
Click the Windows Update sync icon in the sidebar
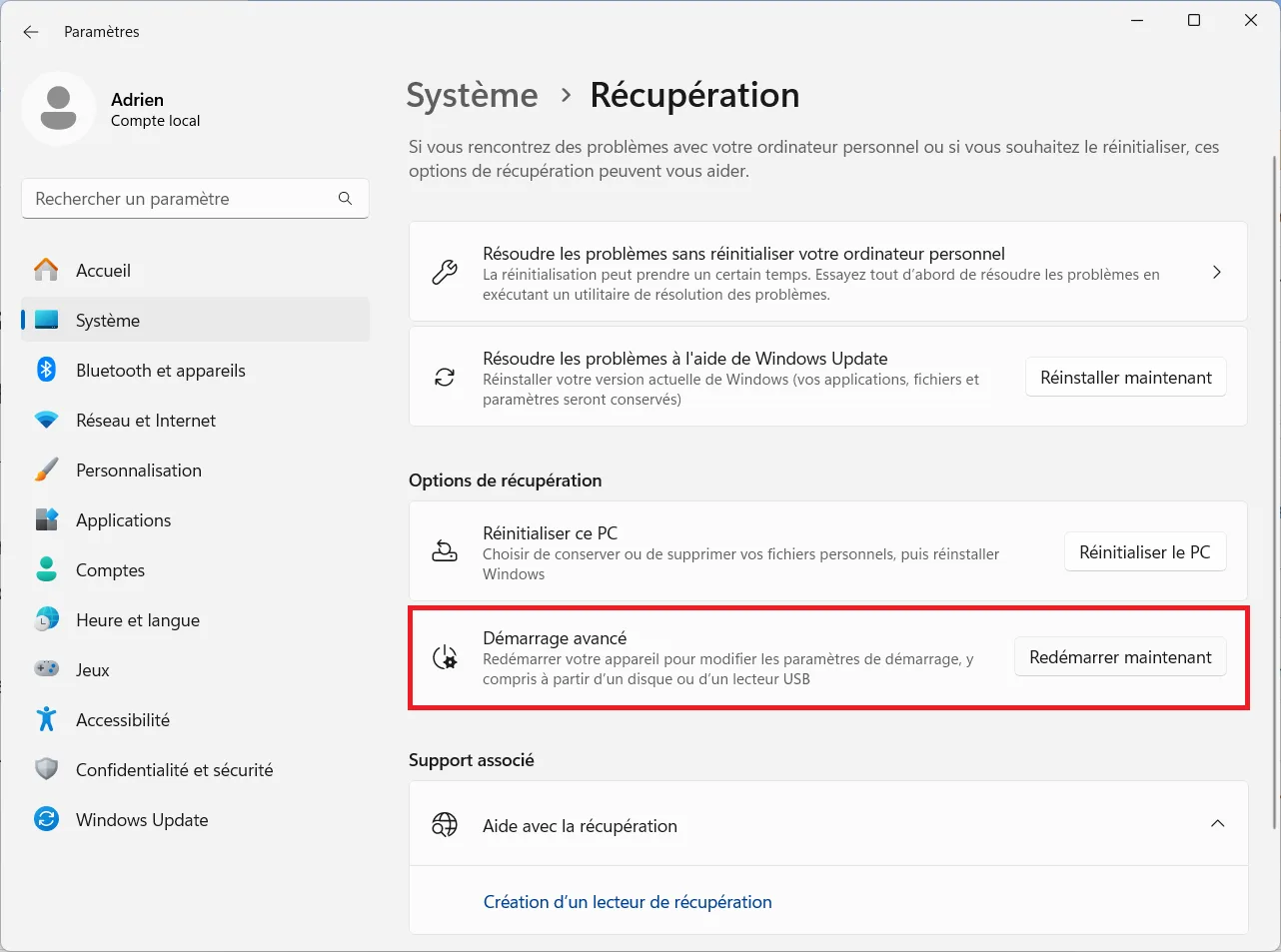tap(46, 819)
